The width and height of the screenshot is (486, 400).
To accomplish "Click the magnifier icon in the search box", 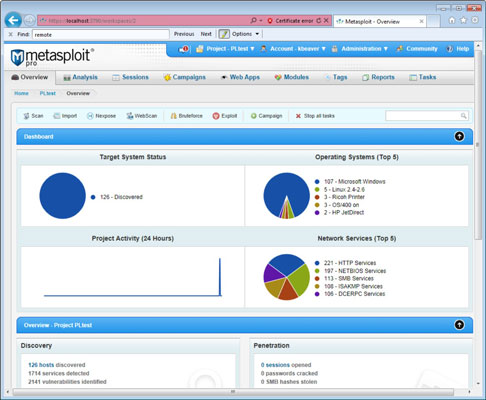I will [x=463, y=116].
